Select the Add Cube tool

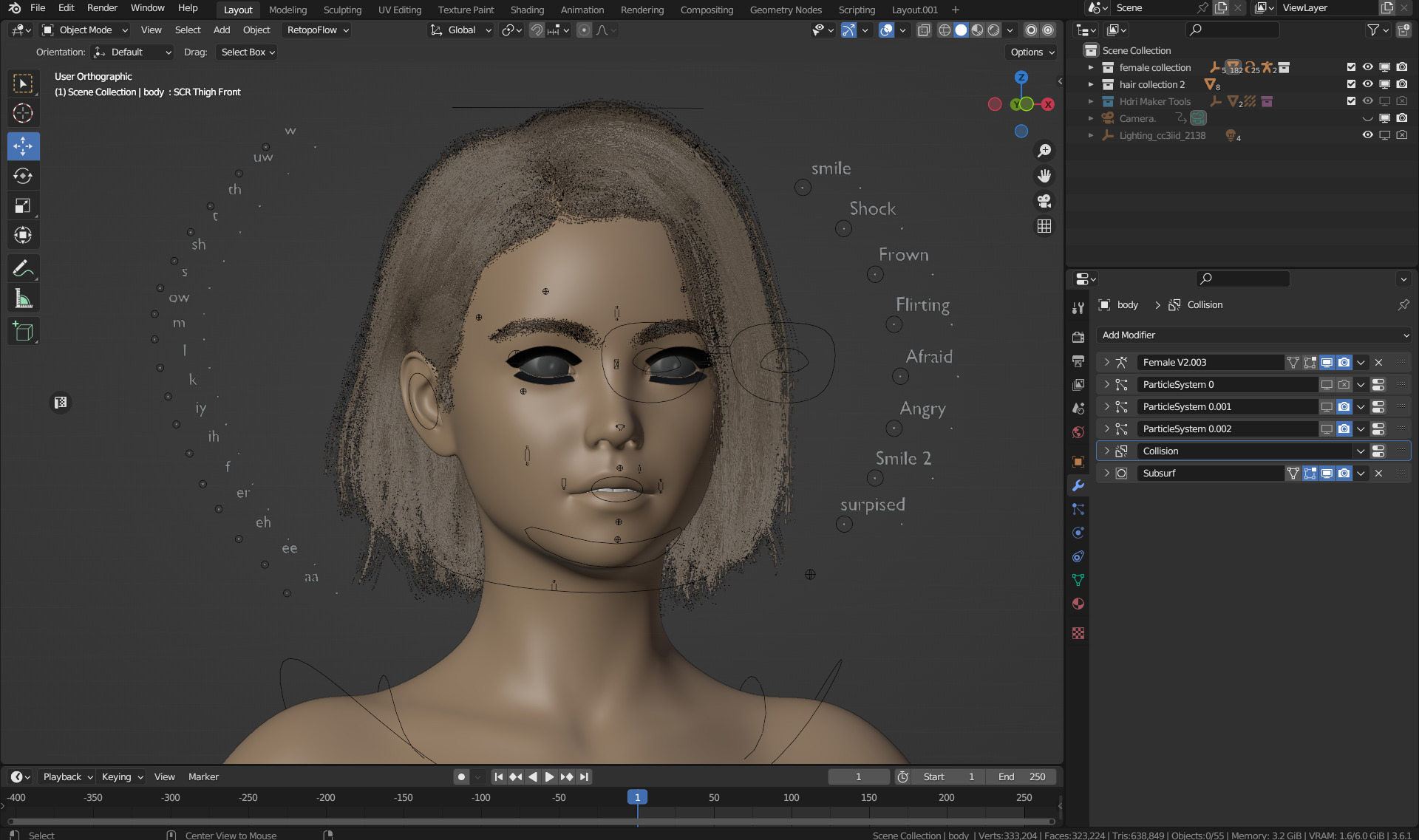pyautogui.click(x=23, y=332)
